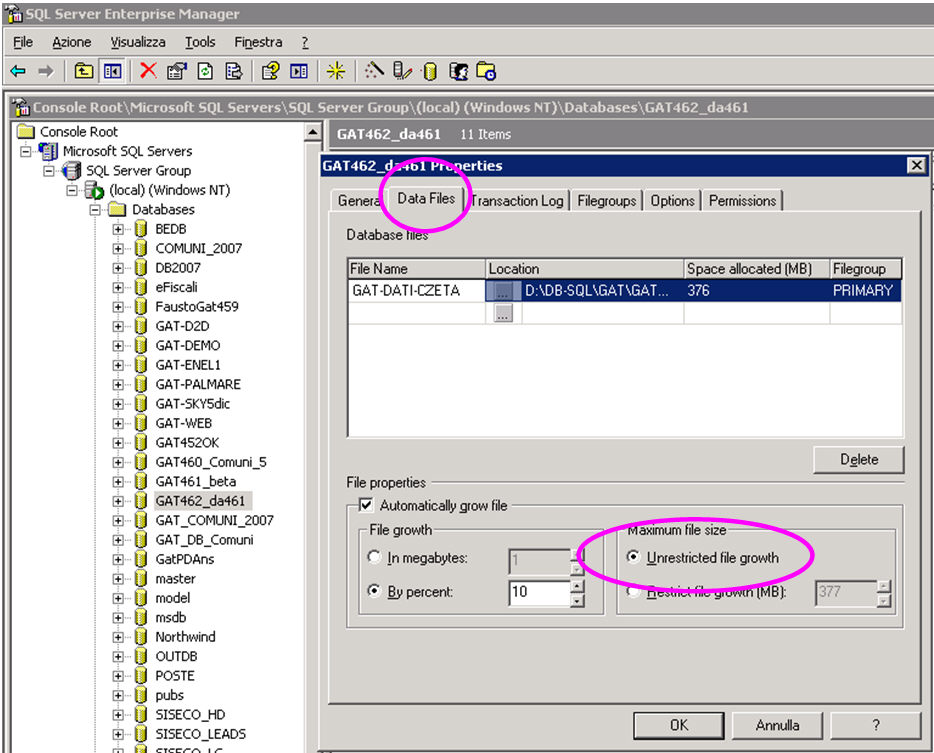Click the console tree scrollbar up arrow
Screen dimensions: 934x753
point(313,132)
